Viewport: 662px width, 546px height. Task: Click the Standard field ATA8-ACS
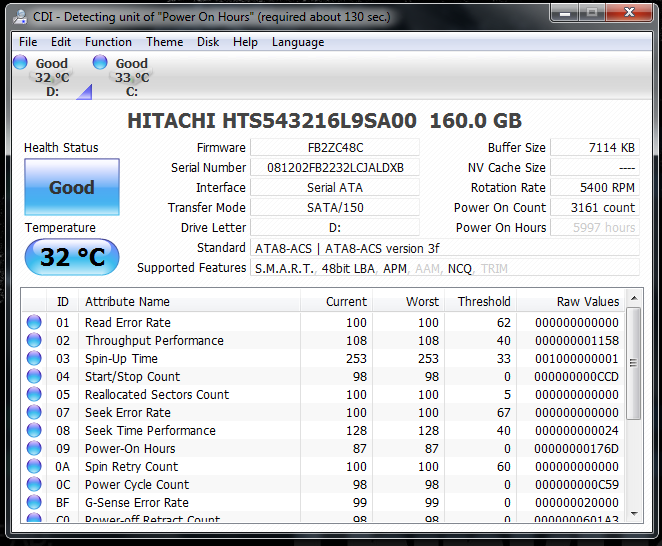click(x=445, y=248)
